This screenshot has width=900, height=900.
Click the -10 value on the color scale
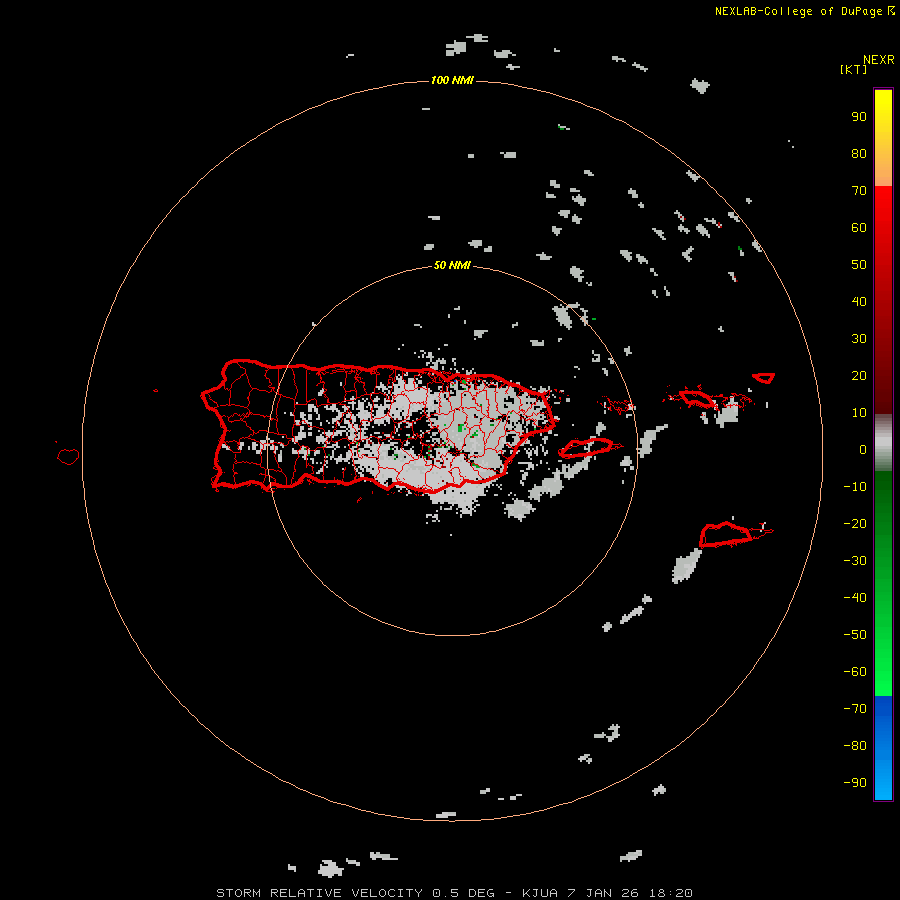click(x=855, y=487)
